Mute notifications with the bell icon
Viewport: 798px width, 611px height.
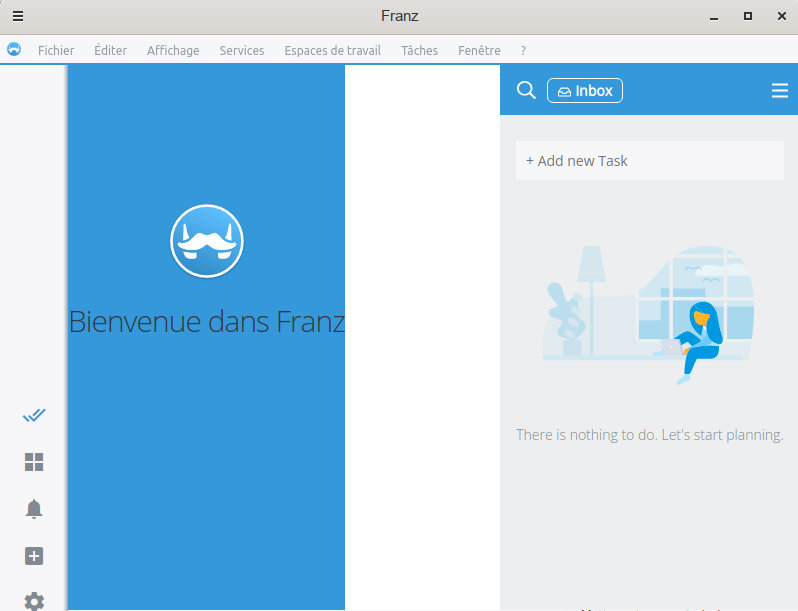pos(34,509)
